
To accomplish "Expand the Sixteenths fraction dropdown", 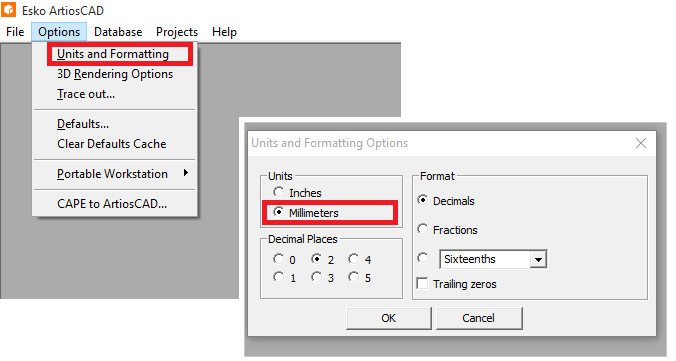I will click(538, 260).
